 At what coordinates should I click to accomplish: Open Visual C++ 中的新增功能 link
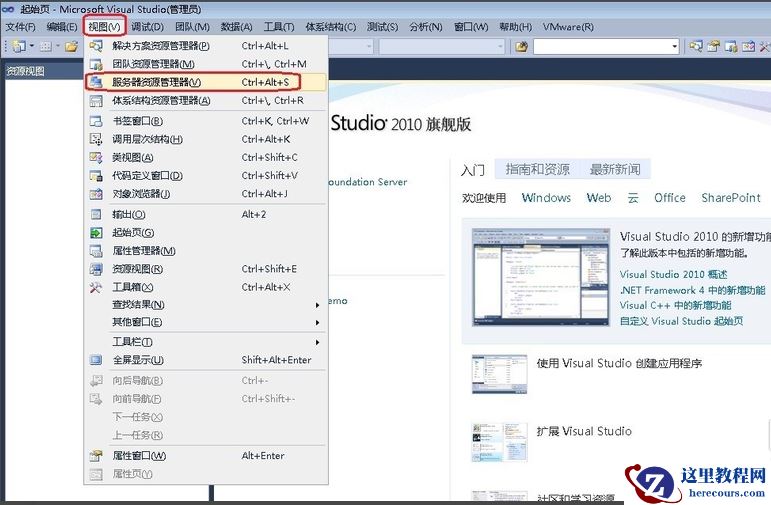[675, 305]
